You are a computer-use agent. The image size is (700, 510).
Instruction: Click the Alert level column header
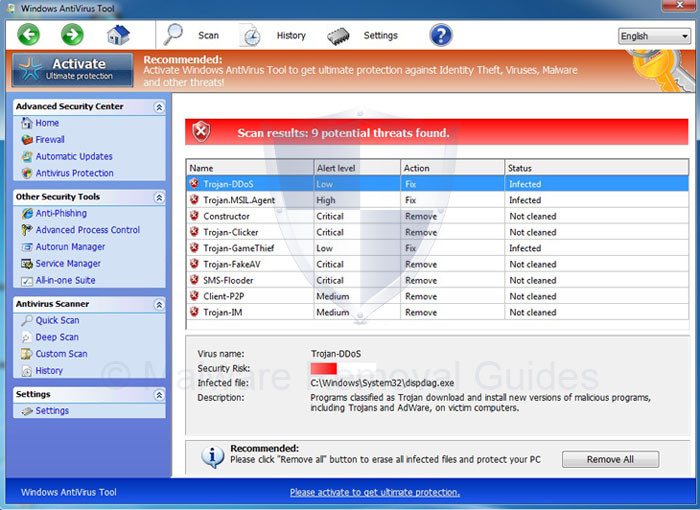tap(357, 168)
